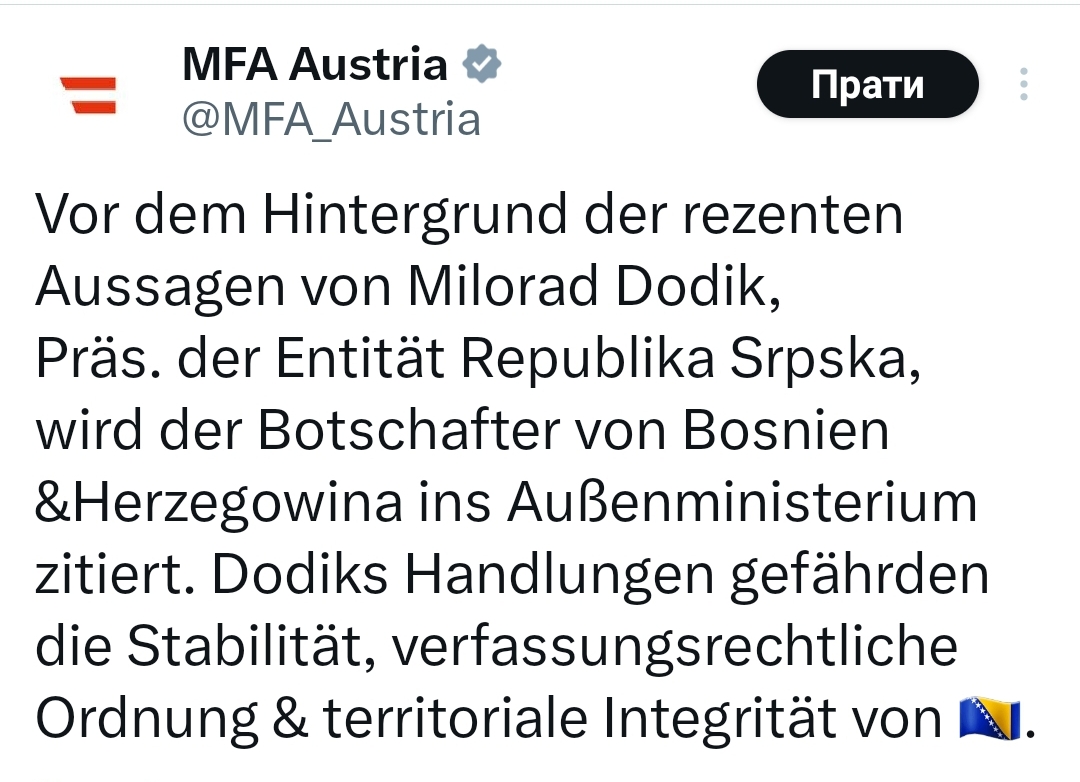The image size is (1080, 782).
Task: Click the Прати follow button
Action: tap(868, 84)
